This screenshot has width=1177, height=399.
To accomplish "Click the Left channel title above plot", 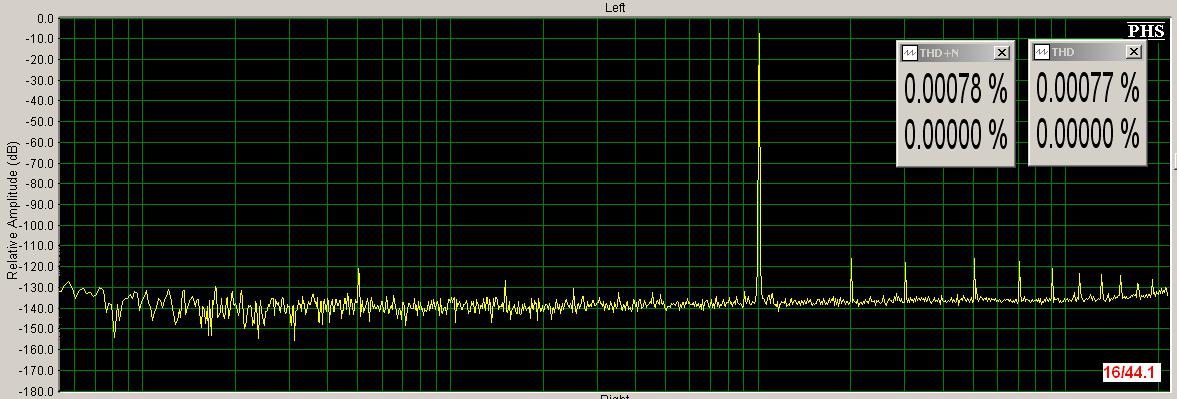I will (615, 8).
